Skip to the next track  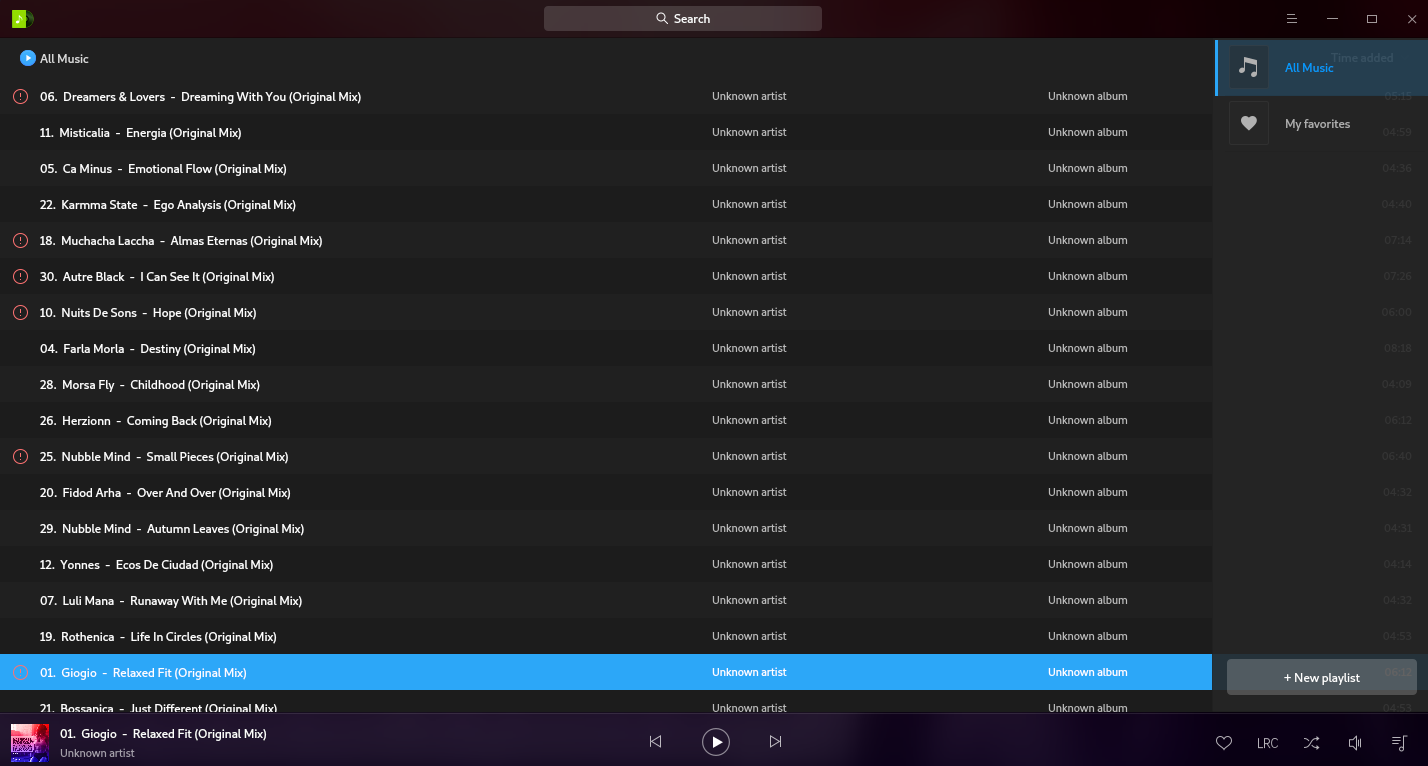point(775,742)
